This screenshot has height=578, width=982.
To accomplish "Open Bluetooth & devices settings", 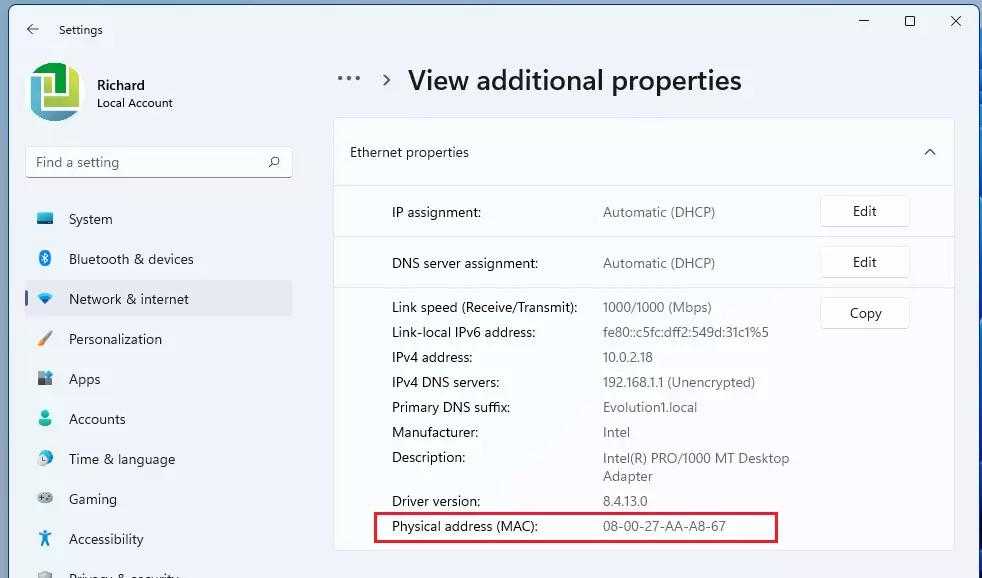I will (x=158, y=259).
